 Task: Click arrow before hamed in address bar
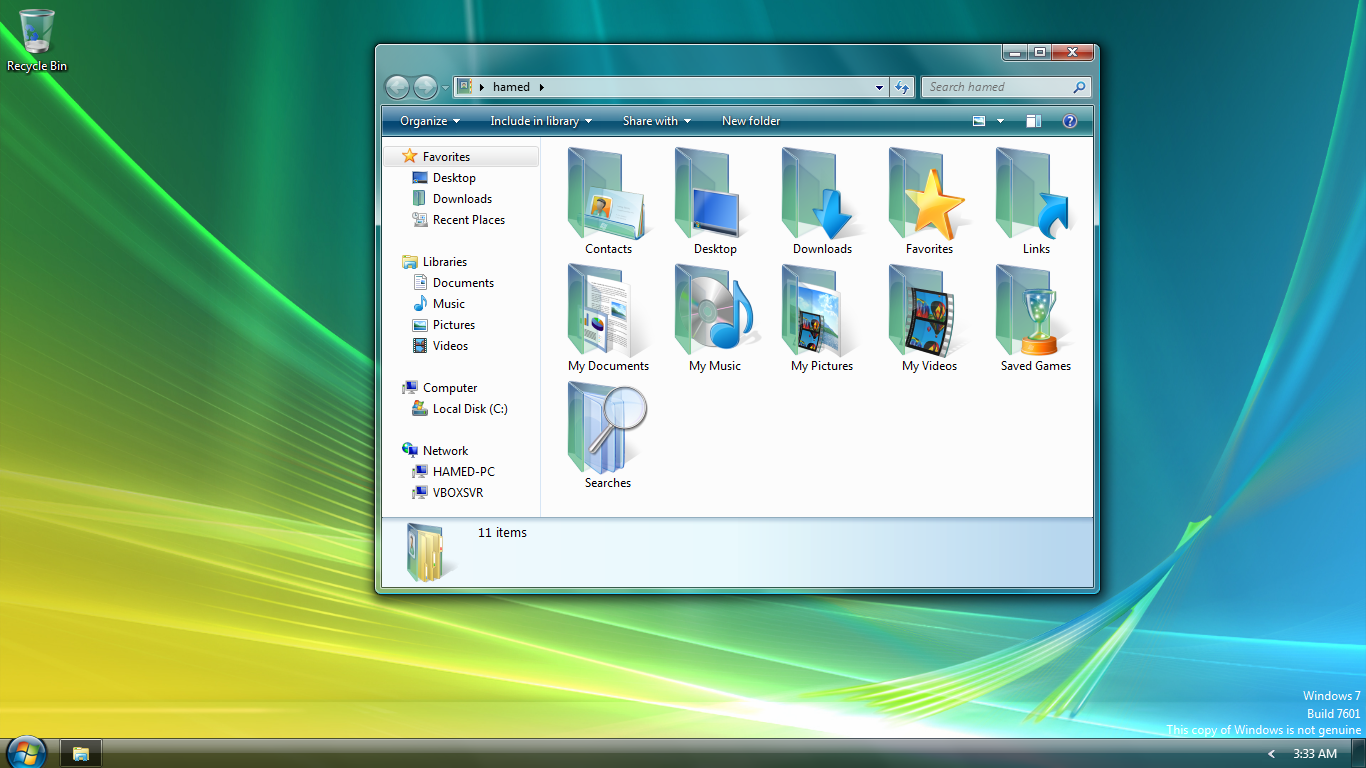point(482,87)
